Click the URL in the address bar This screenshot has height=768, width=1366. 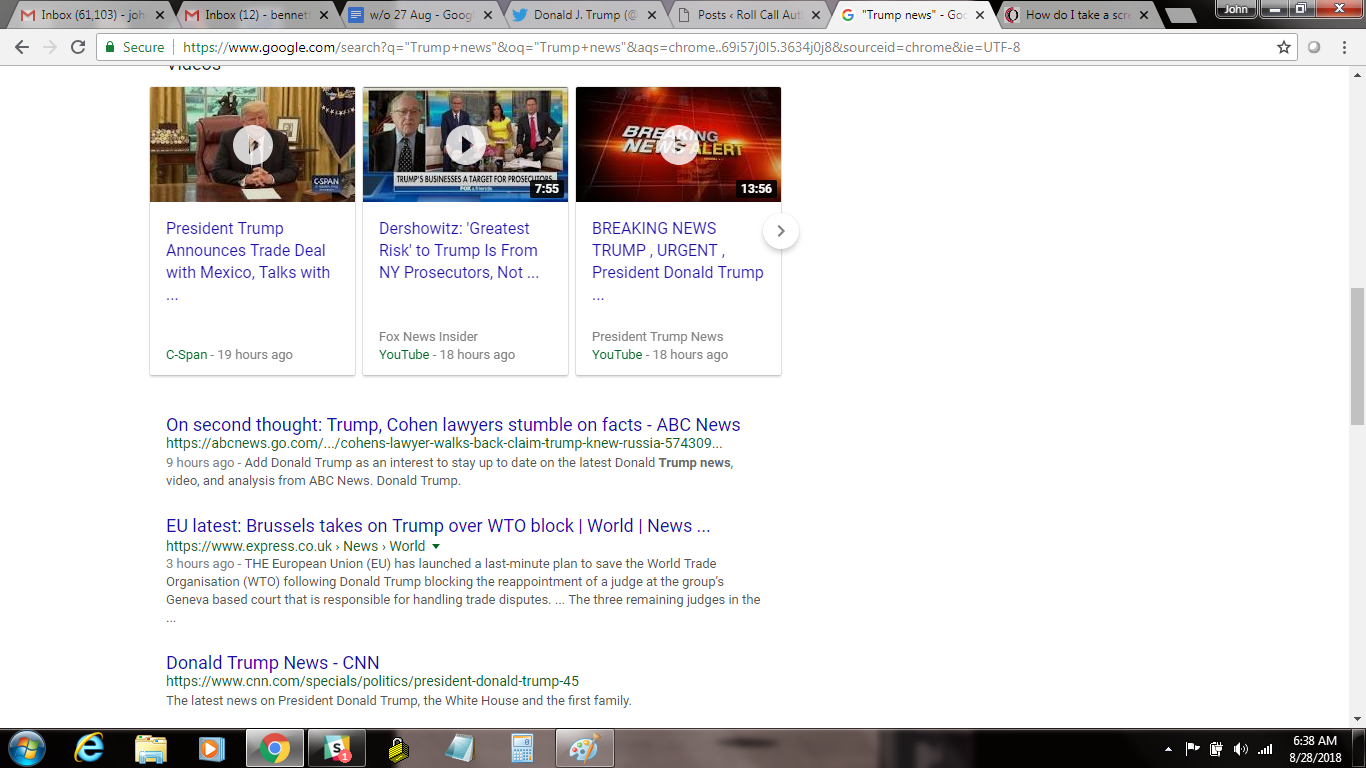pyautogui.click(x=601, y=47)
